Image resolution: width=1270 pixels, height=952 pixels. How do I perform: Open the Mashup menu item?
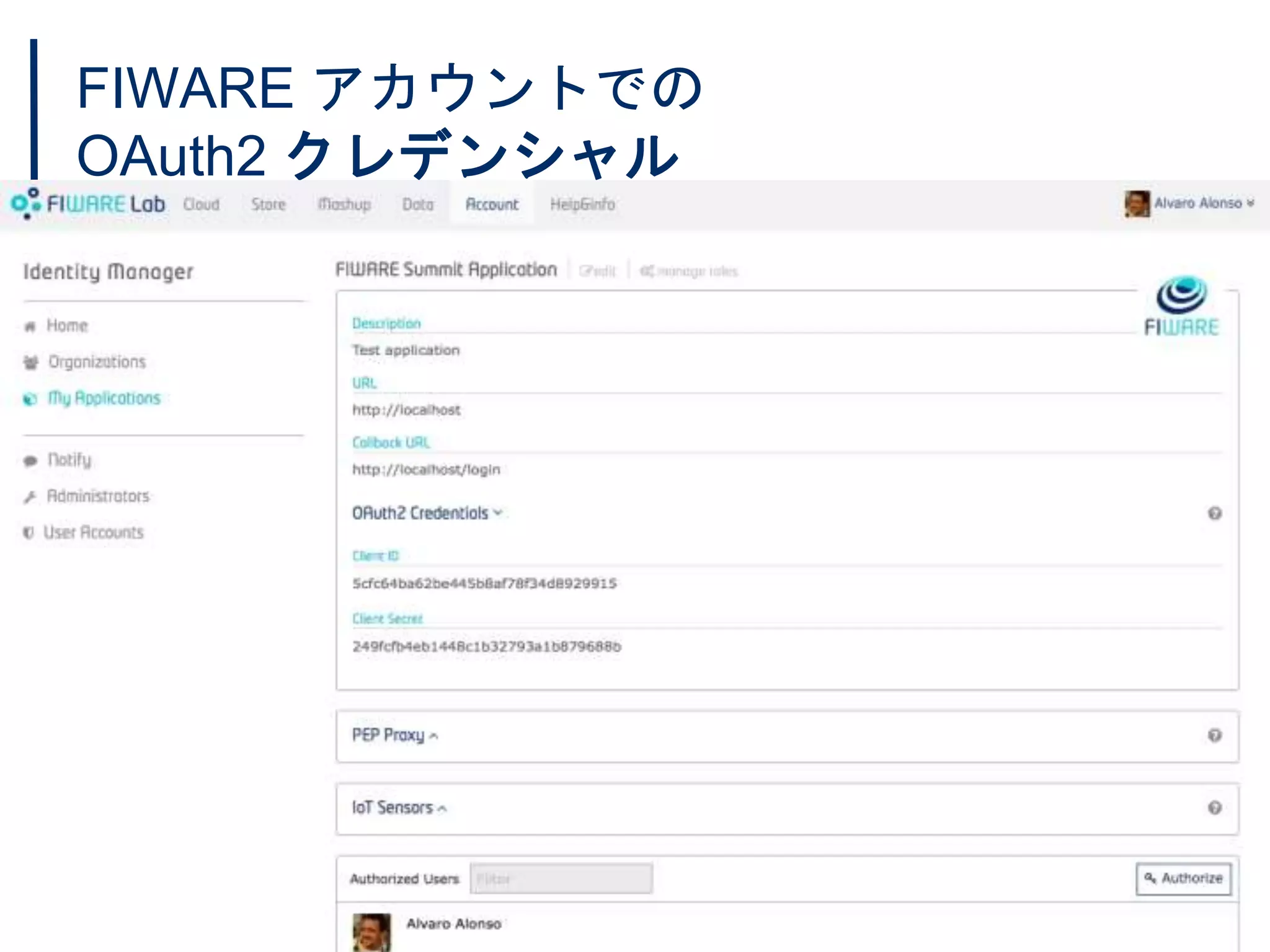point(344,204)
